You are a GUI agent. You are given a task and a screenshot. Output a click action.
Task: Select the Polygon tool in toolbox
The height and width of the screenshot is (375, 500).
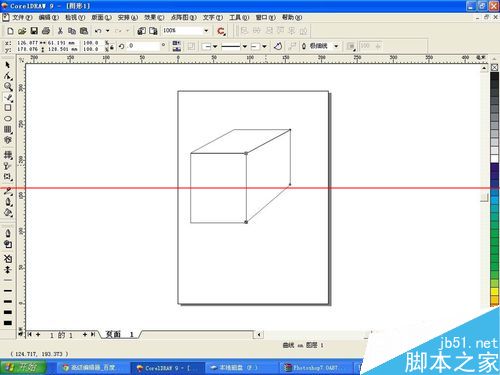(8, 129)
